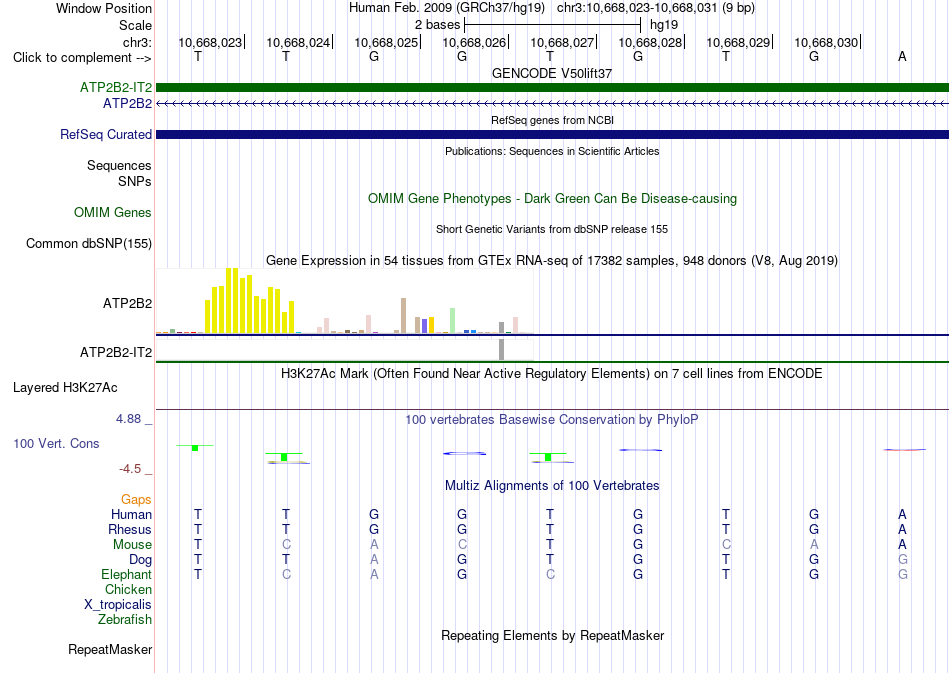Click the dark blue RefSeq Curated bar
This screenshot has height=673, width=950.
click(552, 134)
